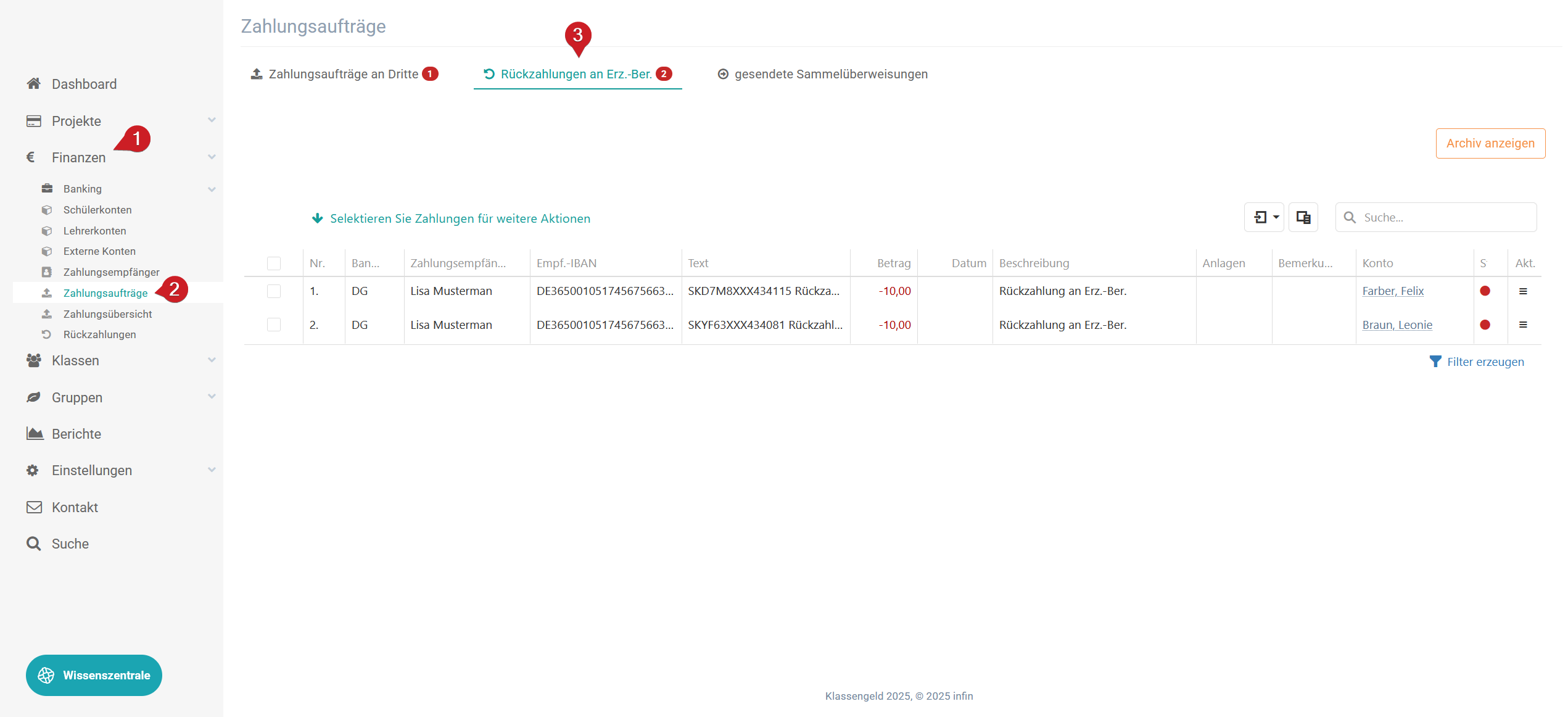Viewport: 1568px width, 717px height.
Task: Open the Farber, Felix account link
Action: (x=1392, y=291)
